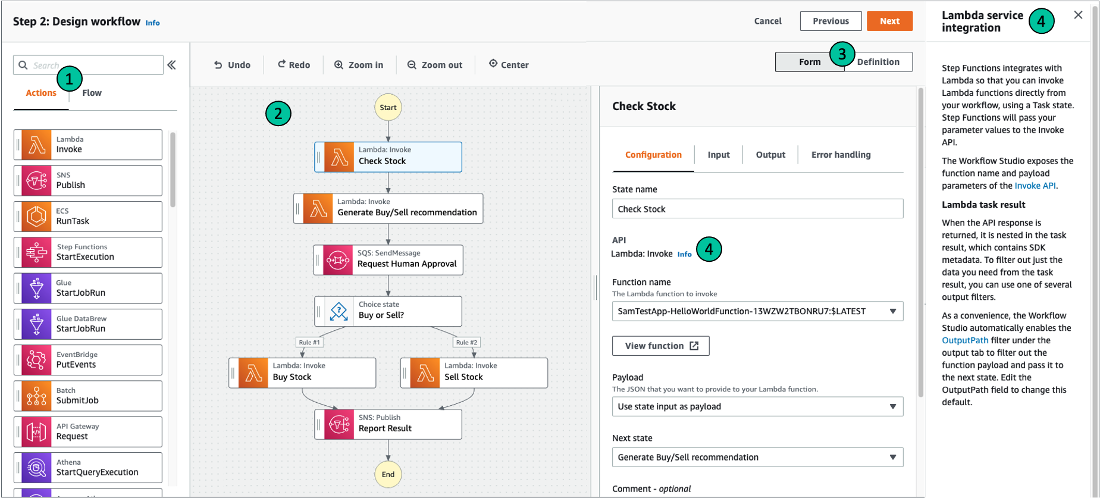Select the Lambda Invoke action icon
1100x498 pixels.
(x=36, y=144)
